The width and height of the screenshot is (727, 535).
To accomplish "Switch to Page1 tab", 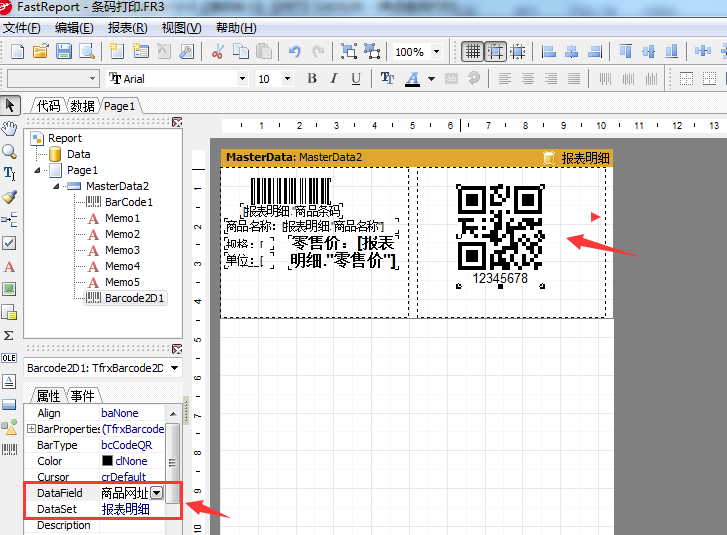I will coord(119,106).
